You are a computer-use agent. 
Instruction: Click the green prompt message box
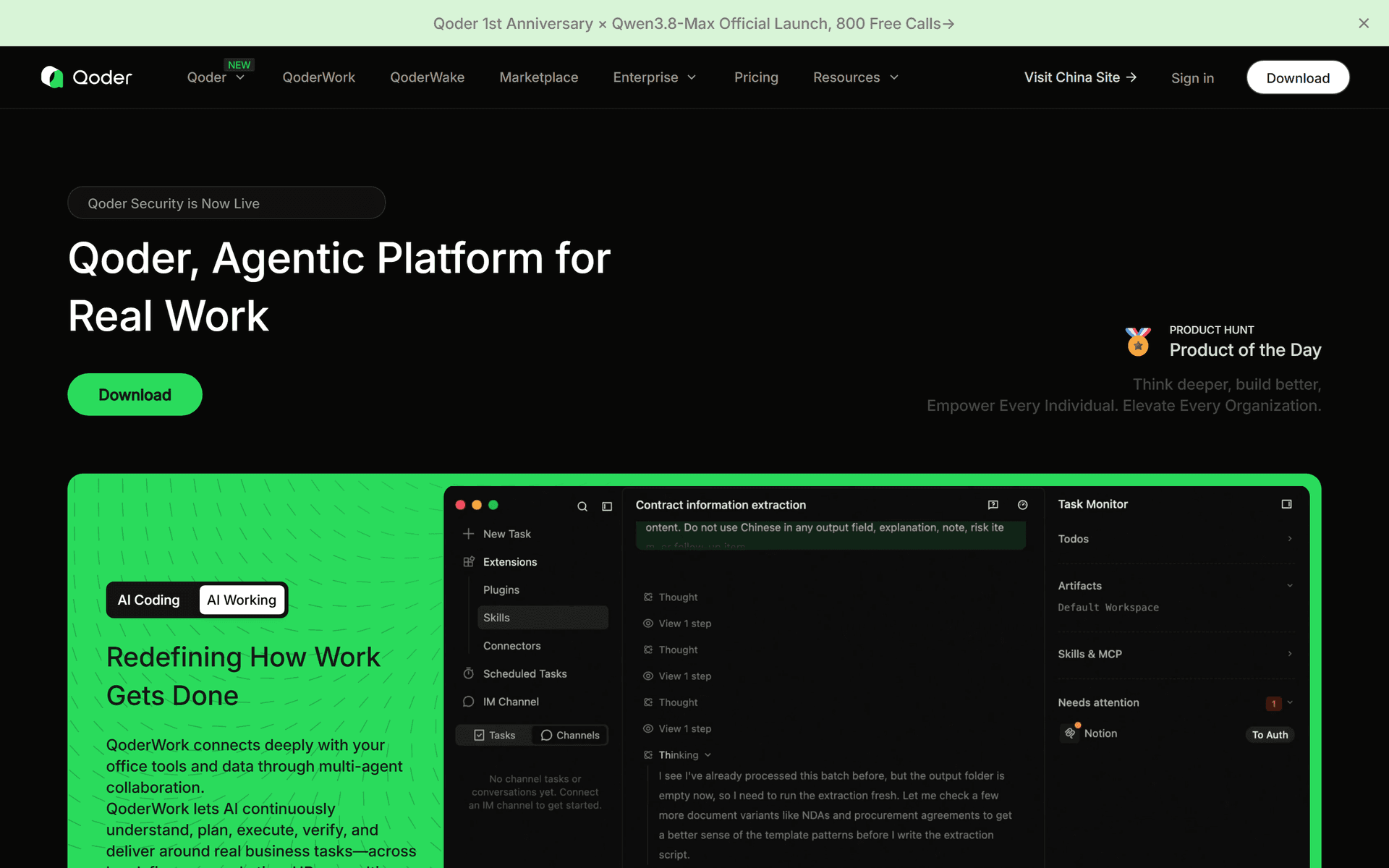(x=831, y=535)
